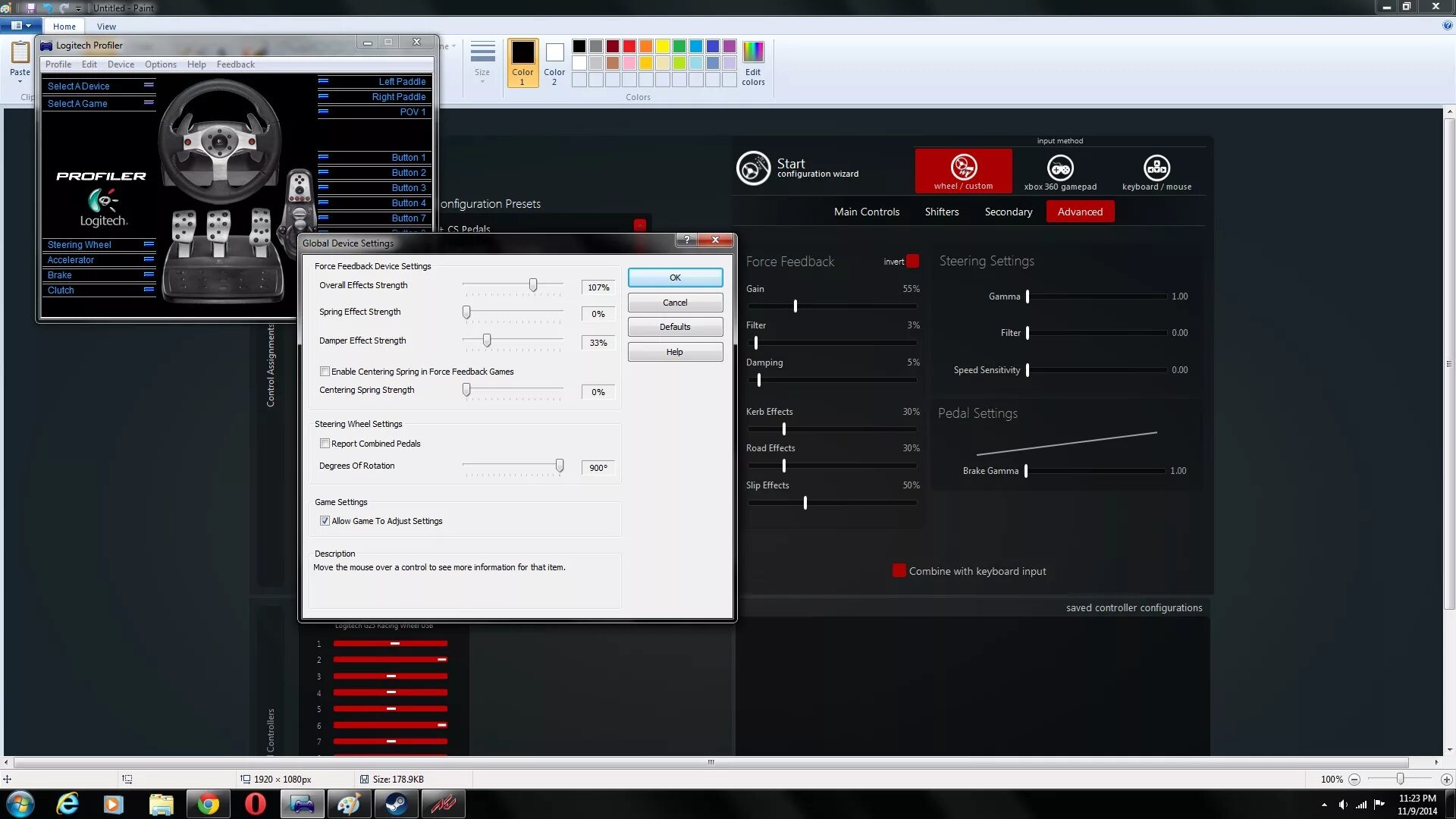Select keyboard / mouse input method icon
This screenshot has width=1456, height=819.
[1156, 168]
